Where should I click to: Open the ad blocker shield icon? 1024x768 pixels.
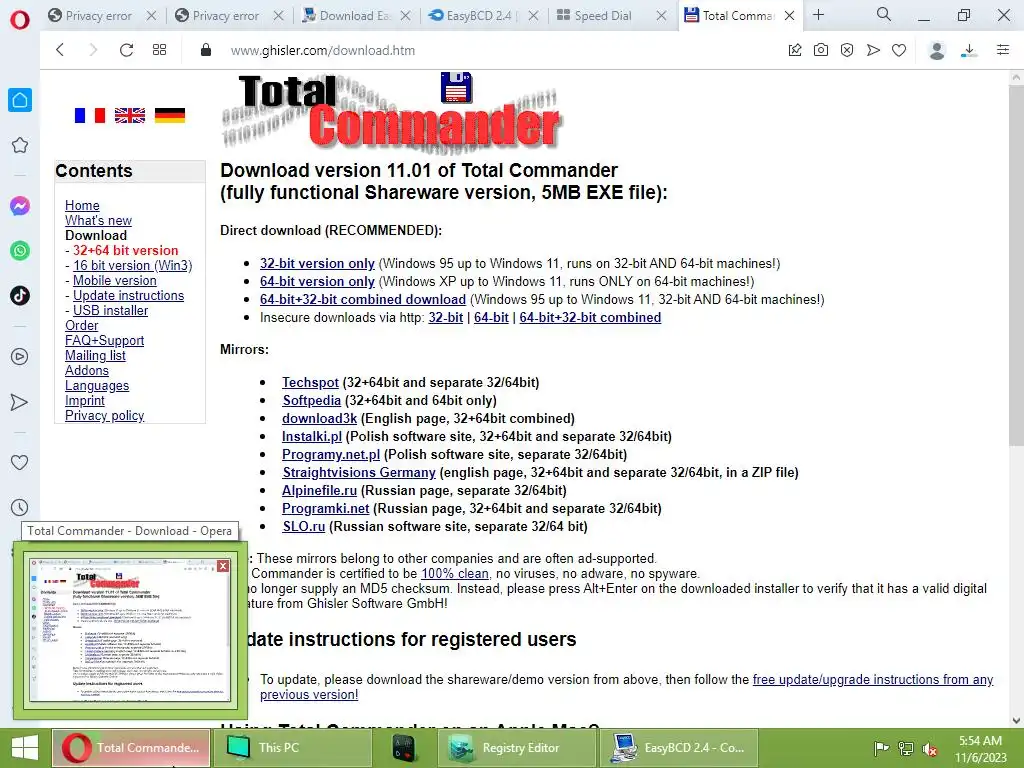point(847,50)
